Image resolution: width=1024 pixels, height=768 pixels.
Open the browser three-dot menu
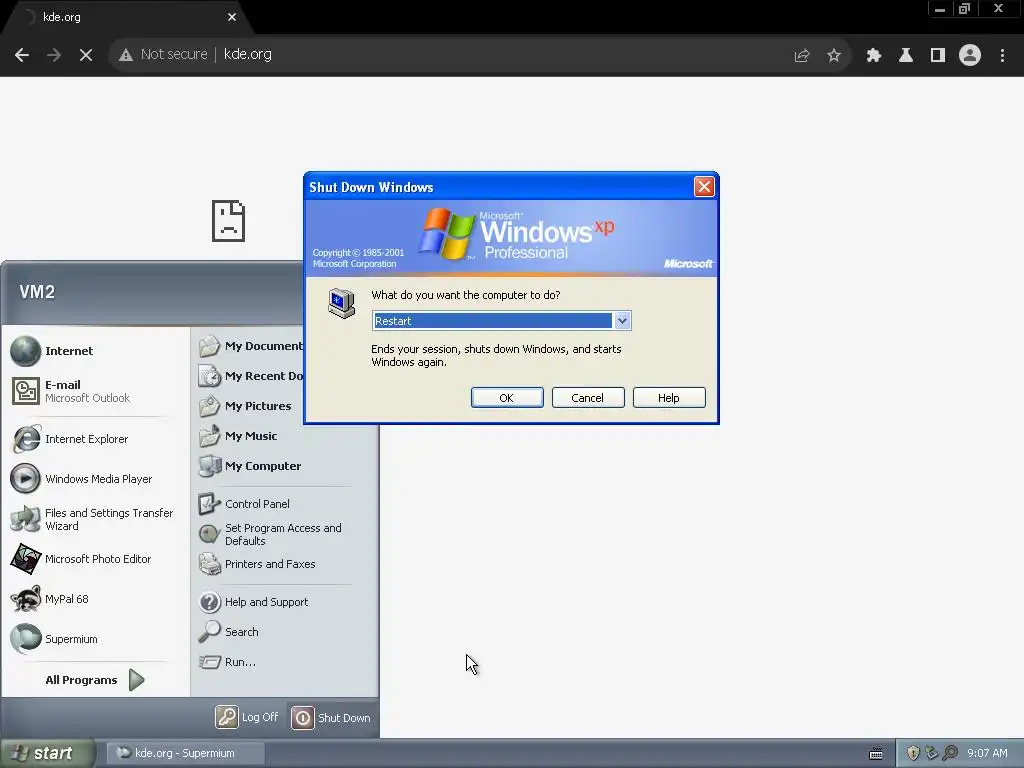pos(1002,55)
